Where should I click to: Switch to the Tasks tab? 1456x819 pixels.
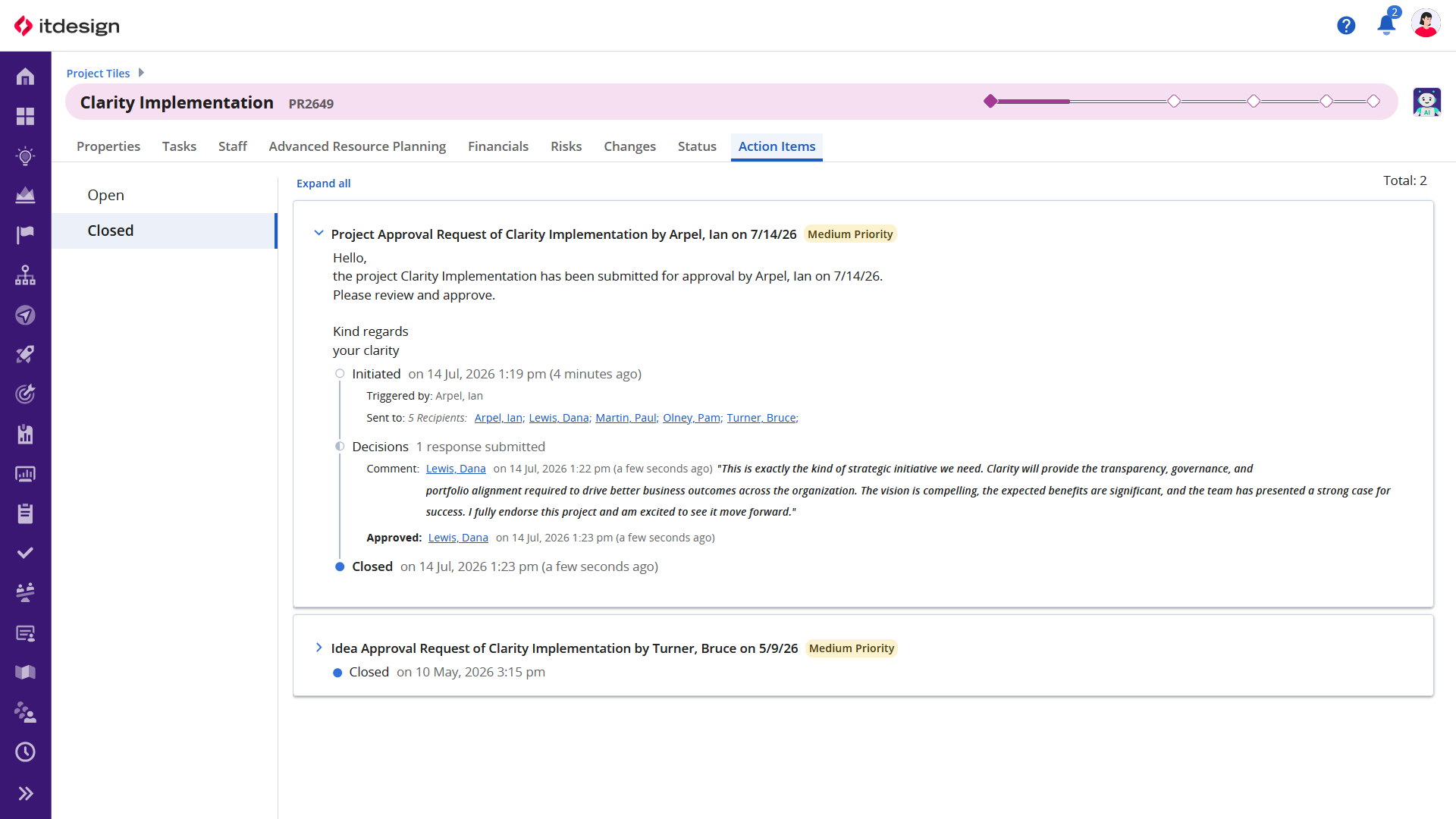click(179, 146)
